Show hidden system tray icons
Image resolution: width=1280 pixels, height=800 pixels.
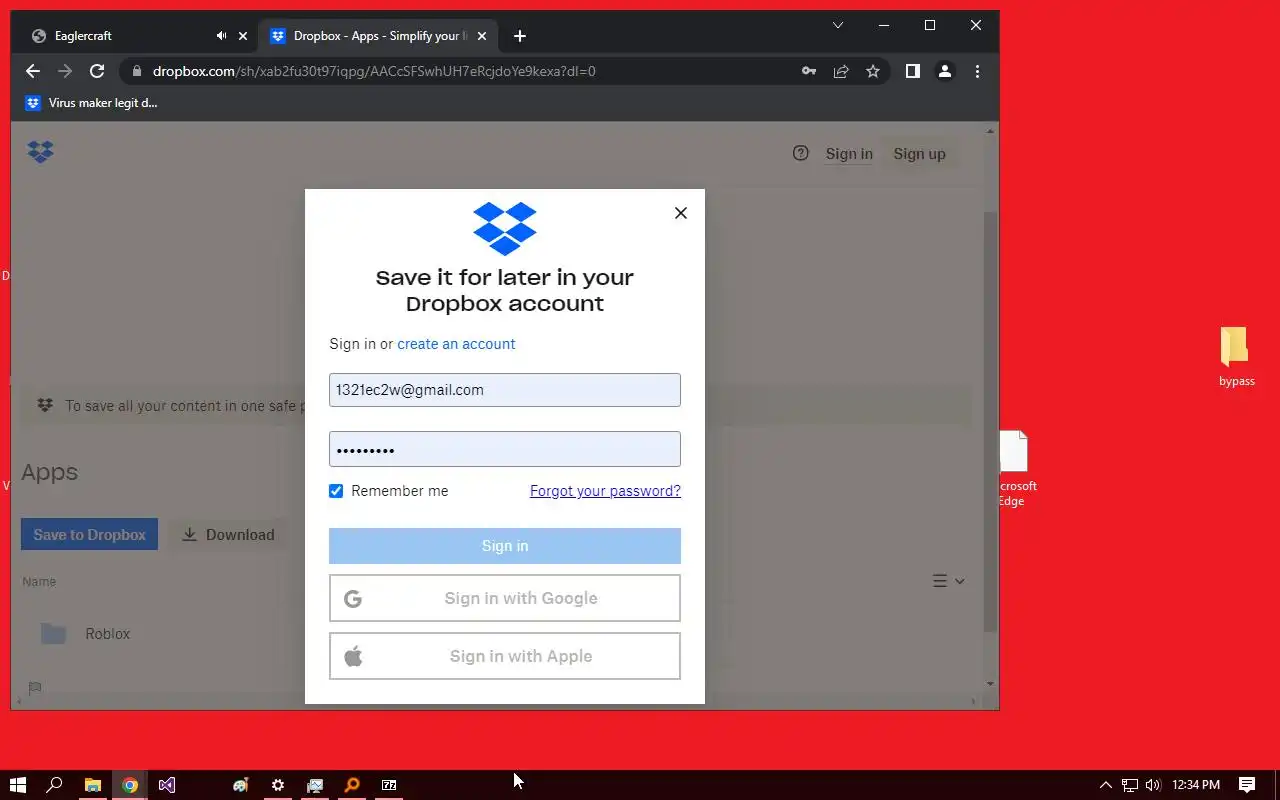tap(1105, 785)
